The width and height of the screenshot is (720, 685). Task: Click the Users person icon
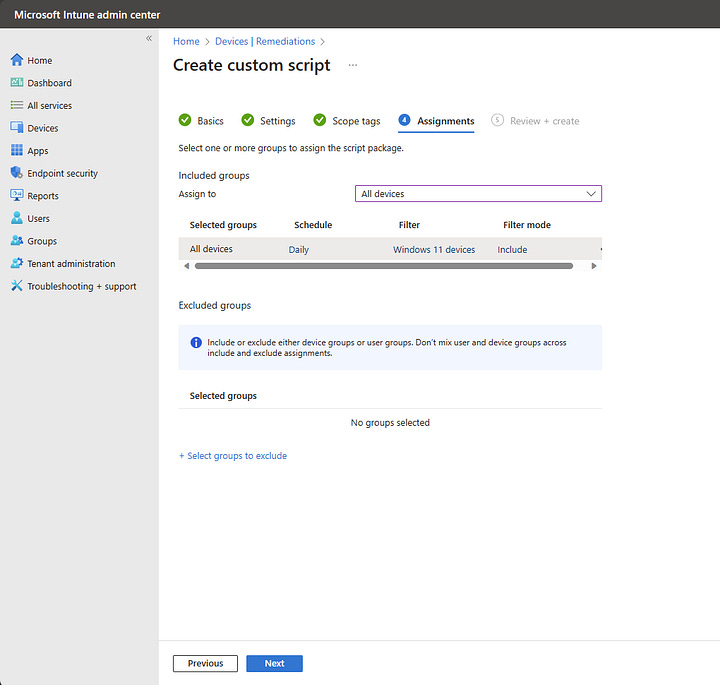pyautogui.click(x=17, y=218)
